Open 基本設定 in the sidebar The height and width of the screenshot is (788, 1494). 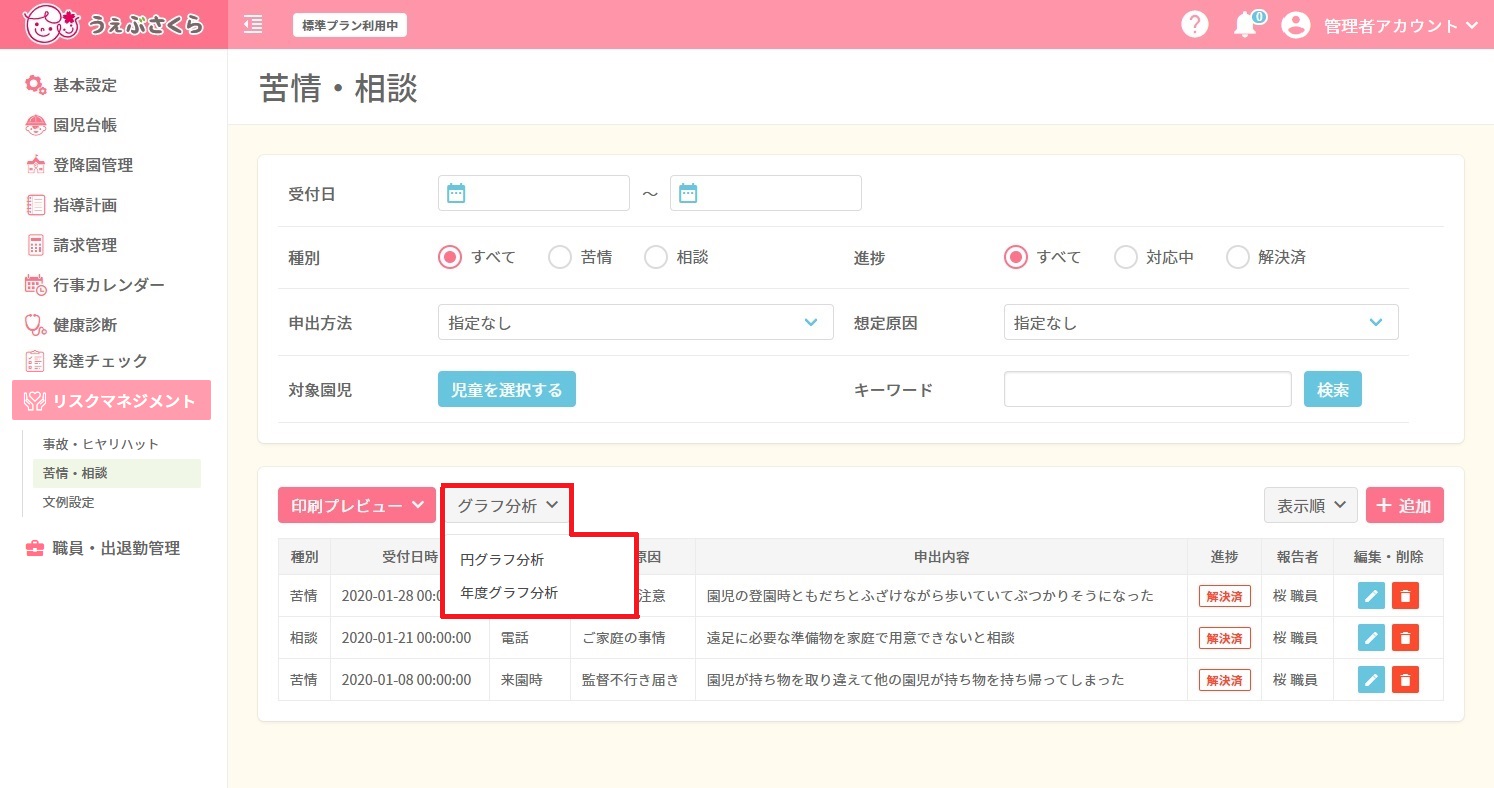click(x=85, y=85)
